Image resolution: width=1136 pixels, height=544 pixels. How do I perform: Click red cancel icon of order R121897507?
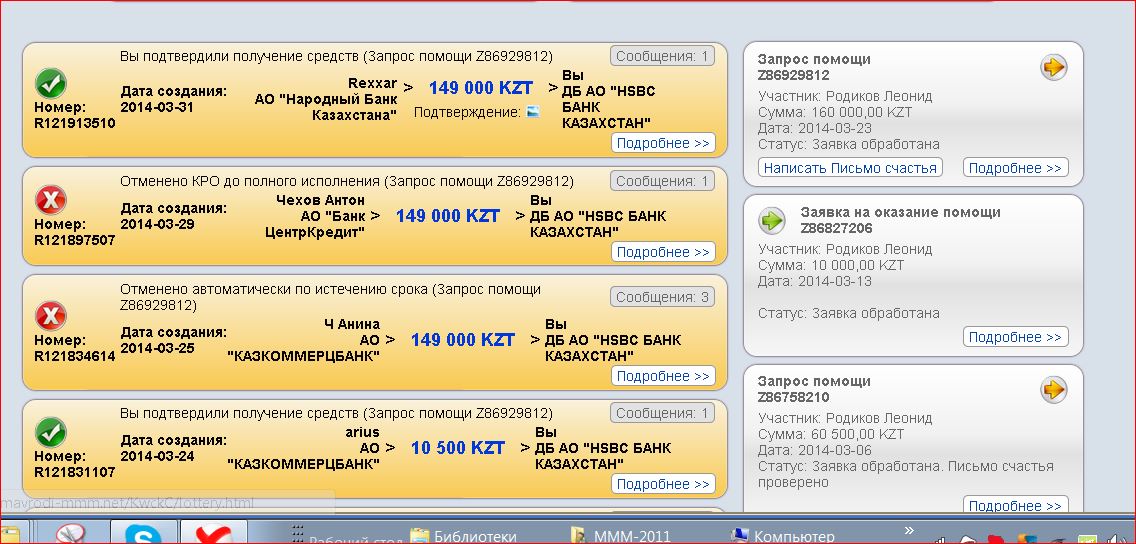[51, 199]
